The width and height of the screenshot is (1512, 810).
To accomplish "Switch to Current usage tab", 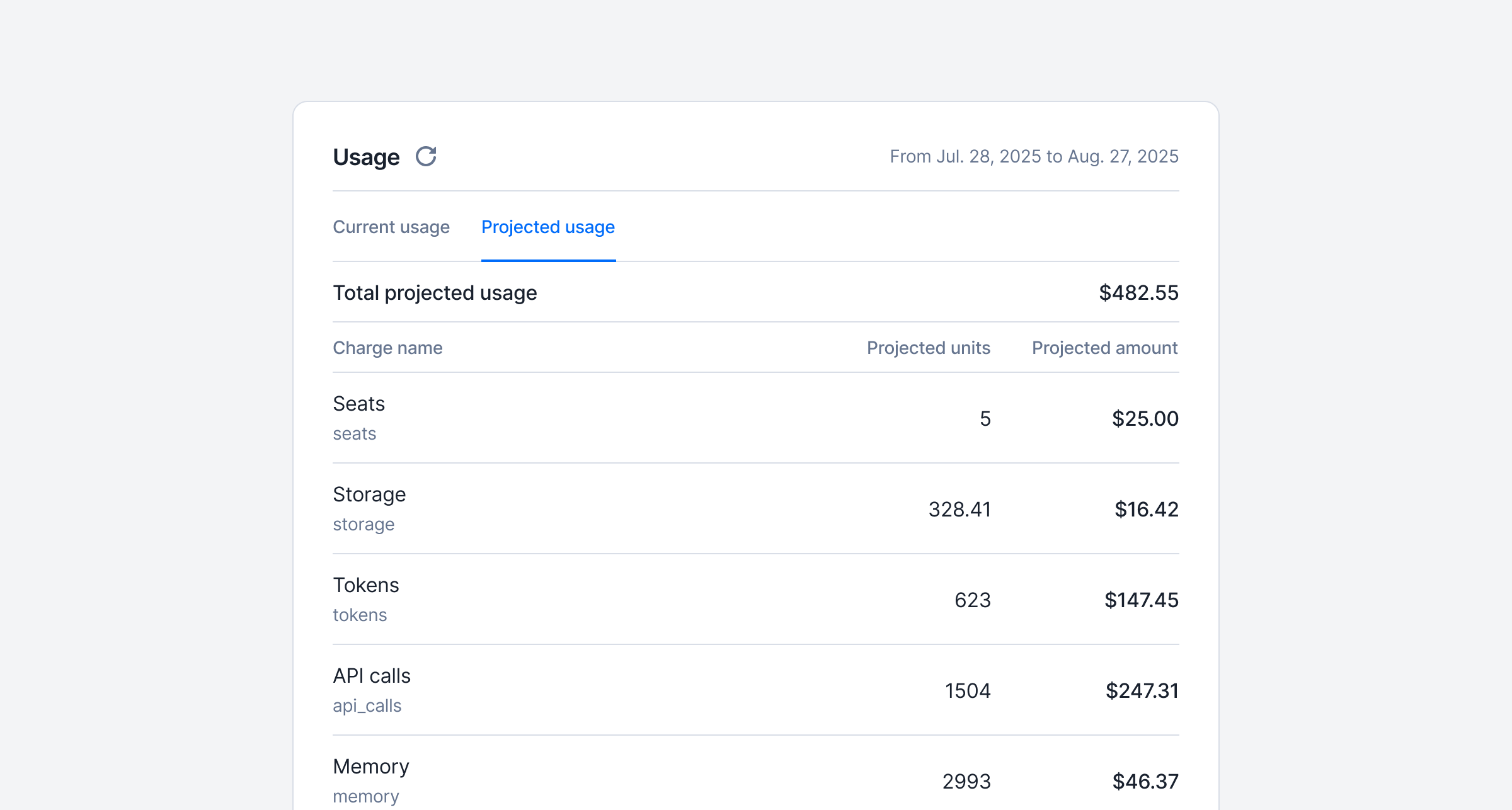I will [391, 227].
